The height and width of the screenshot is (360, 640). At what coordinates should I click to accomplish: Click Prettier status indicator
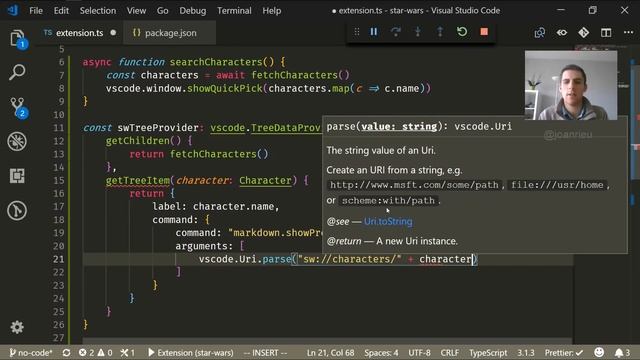[564, 353]
